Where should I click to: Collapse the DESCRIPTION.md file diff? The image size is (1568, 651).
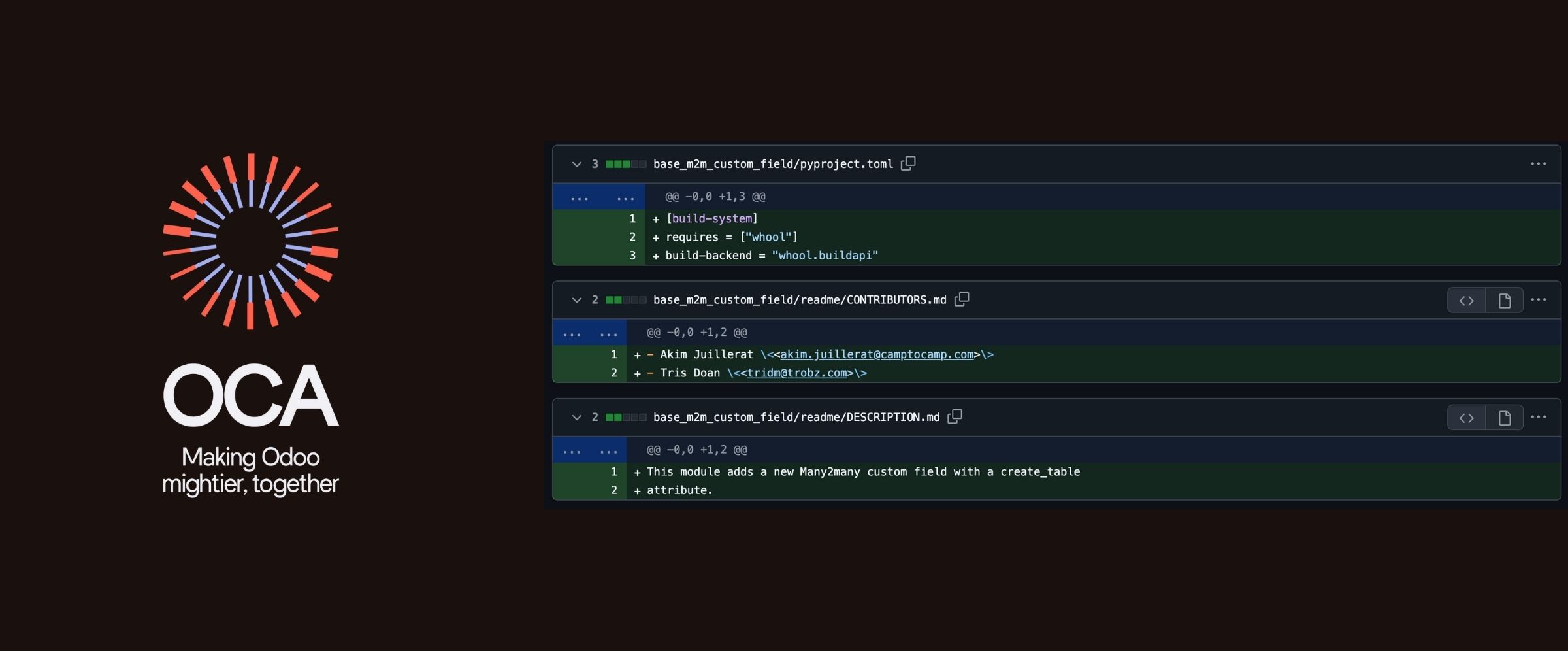[x=576, y=417]
